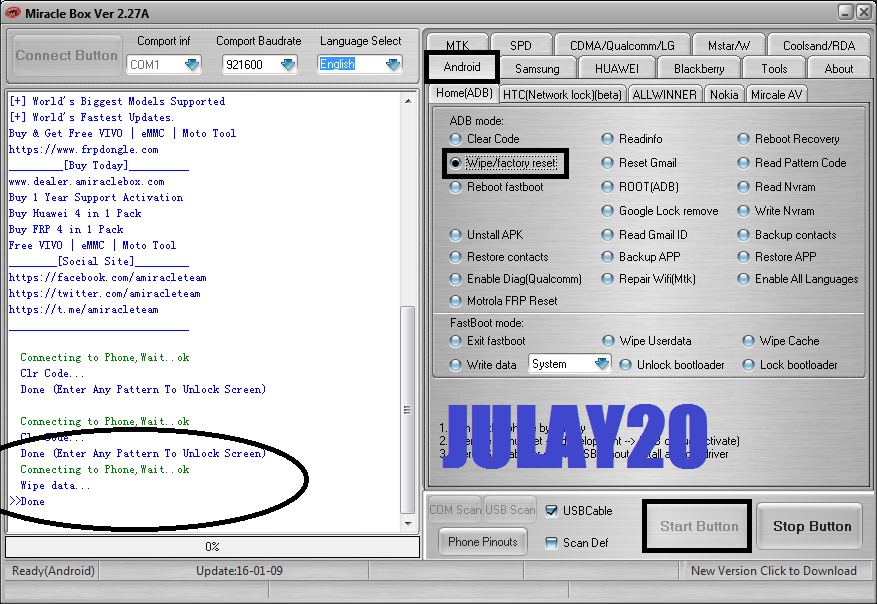This screenshot has height=604, width=877.
Task: Open the Mircale AV sub-tab
Action: tap(776, 95)
